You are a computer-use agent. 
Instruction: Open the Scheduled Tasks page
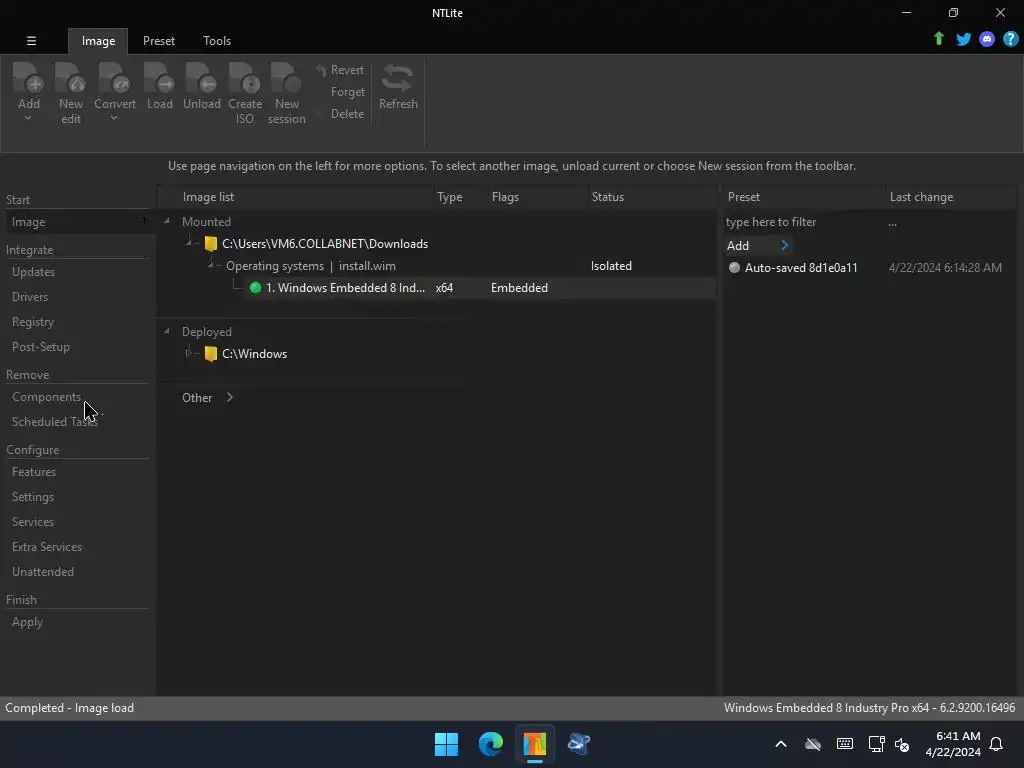tap(55, 422)
